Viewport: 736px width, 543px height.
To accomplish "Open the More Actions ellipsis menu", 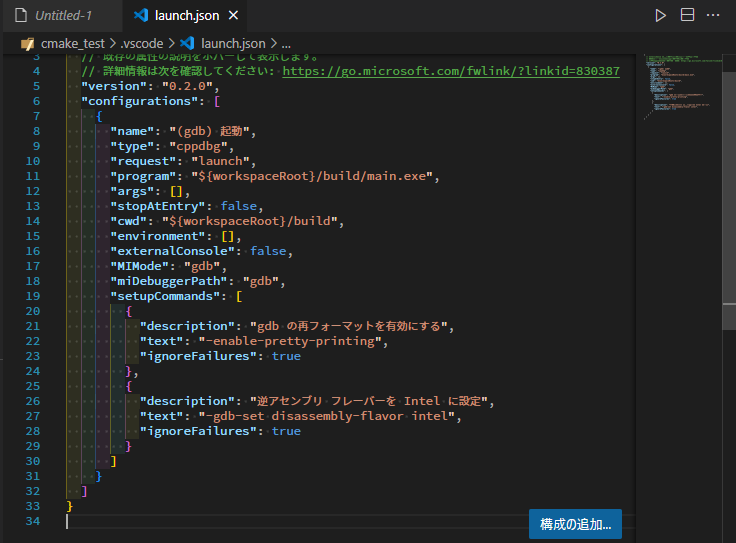I will pos(713,15).
